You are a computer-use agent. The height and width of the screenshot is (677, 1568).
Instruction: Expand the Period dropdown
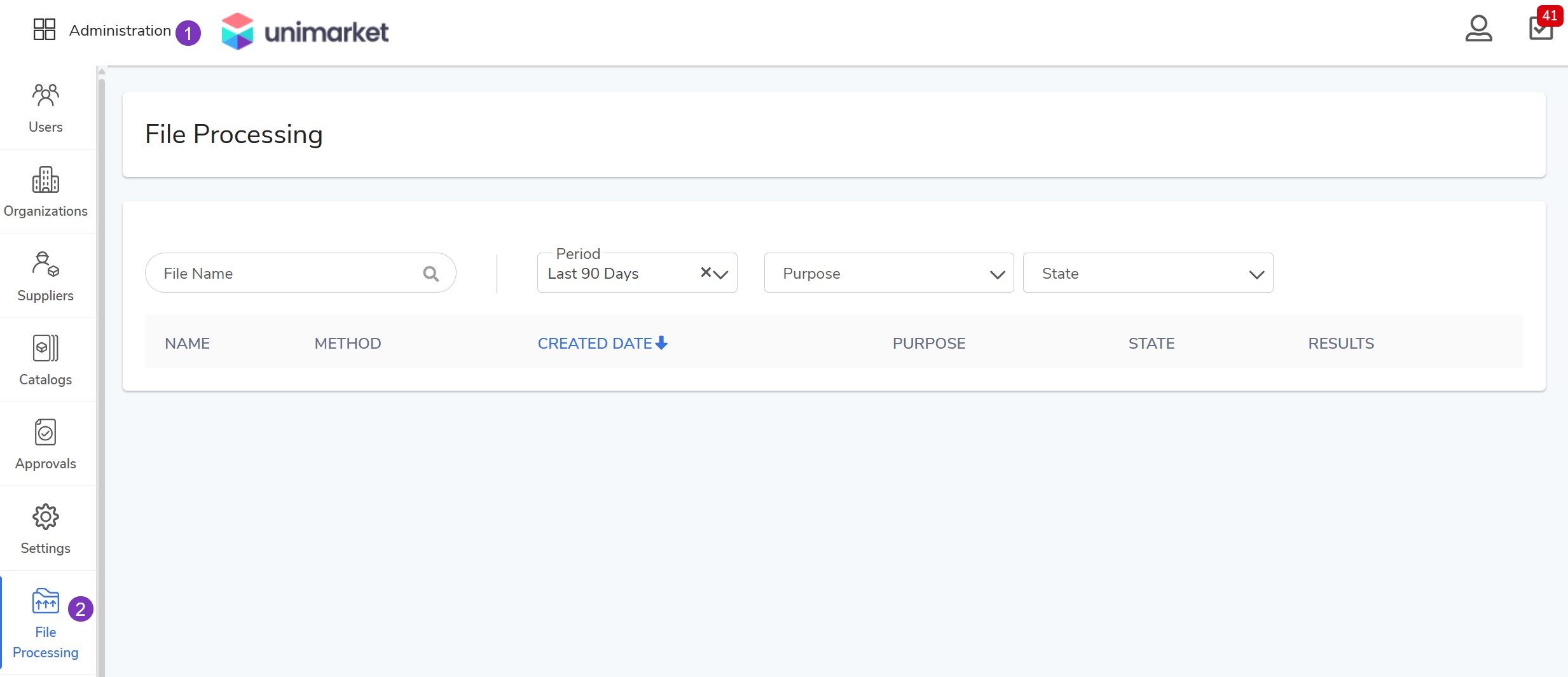tap(721, 274)
